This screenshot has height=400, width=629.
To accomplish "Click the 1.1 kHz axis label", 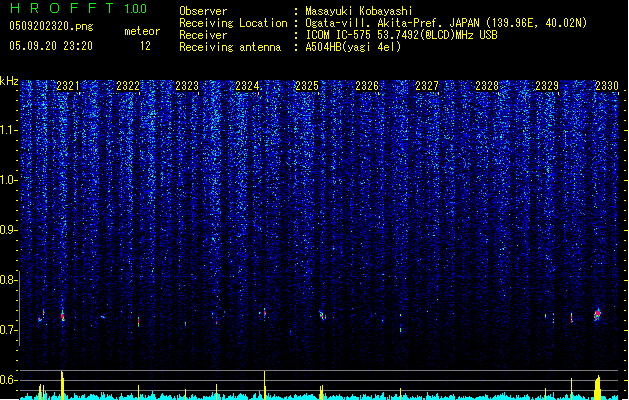I will 9,130.
